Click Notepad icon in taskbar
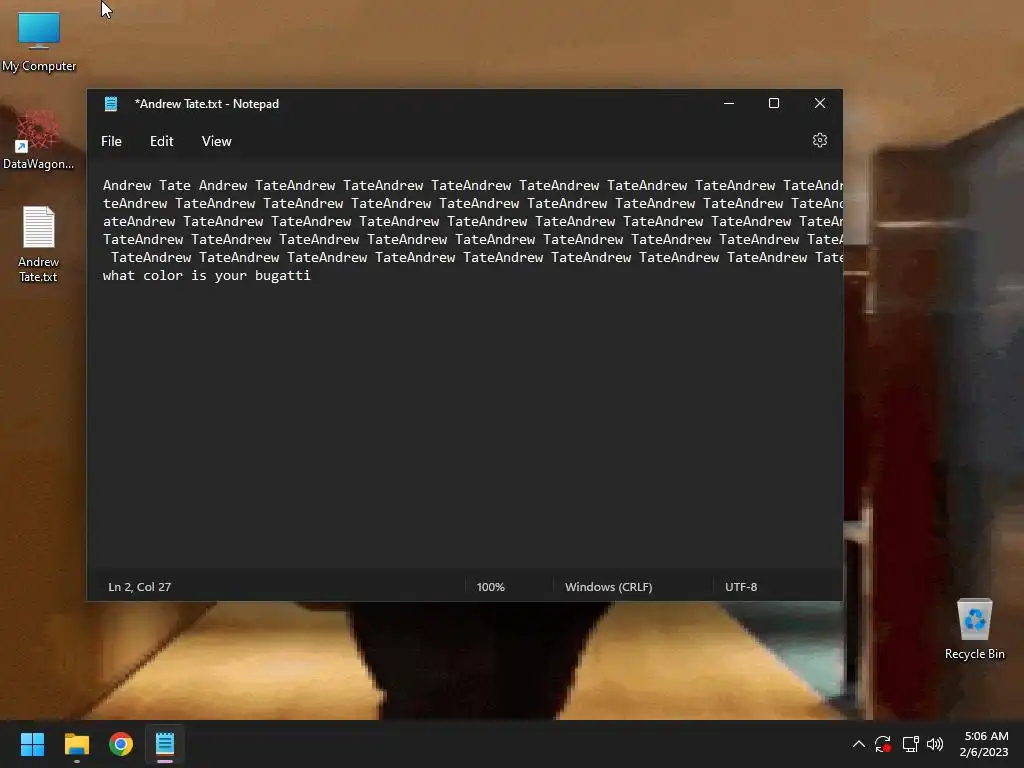 [165, 744]
